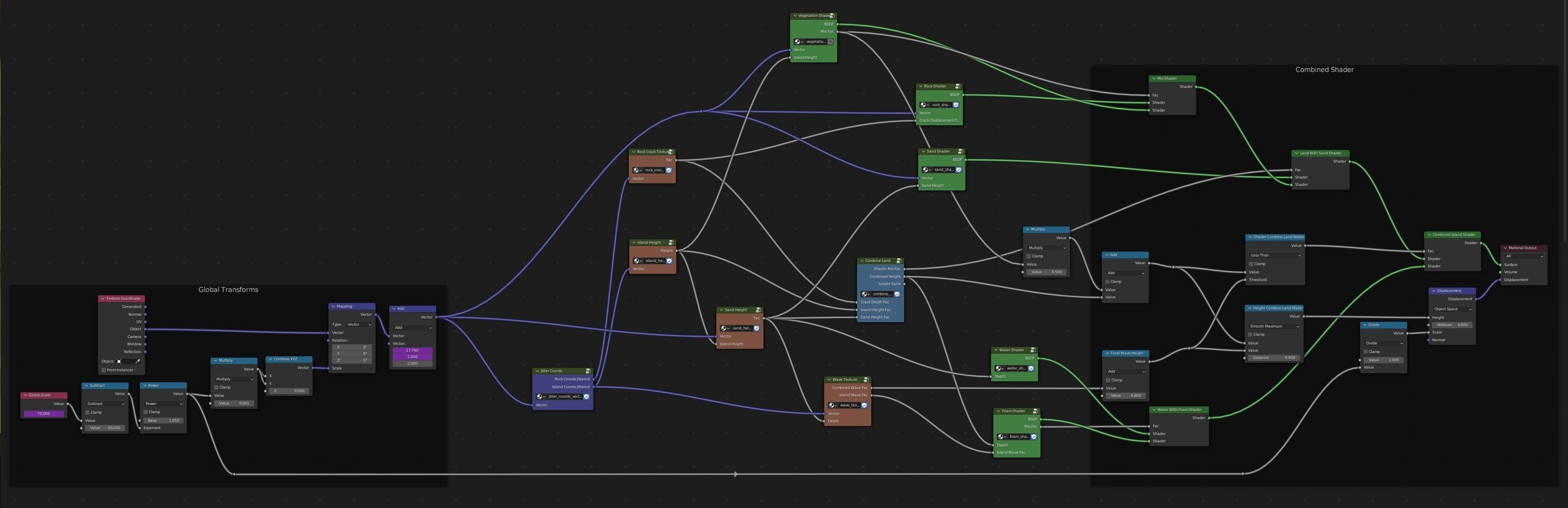Click group icon on Combine Land node header
1568x508 pixels.
pyautogui.click(x=899, y=261)
